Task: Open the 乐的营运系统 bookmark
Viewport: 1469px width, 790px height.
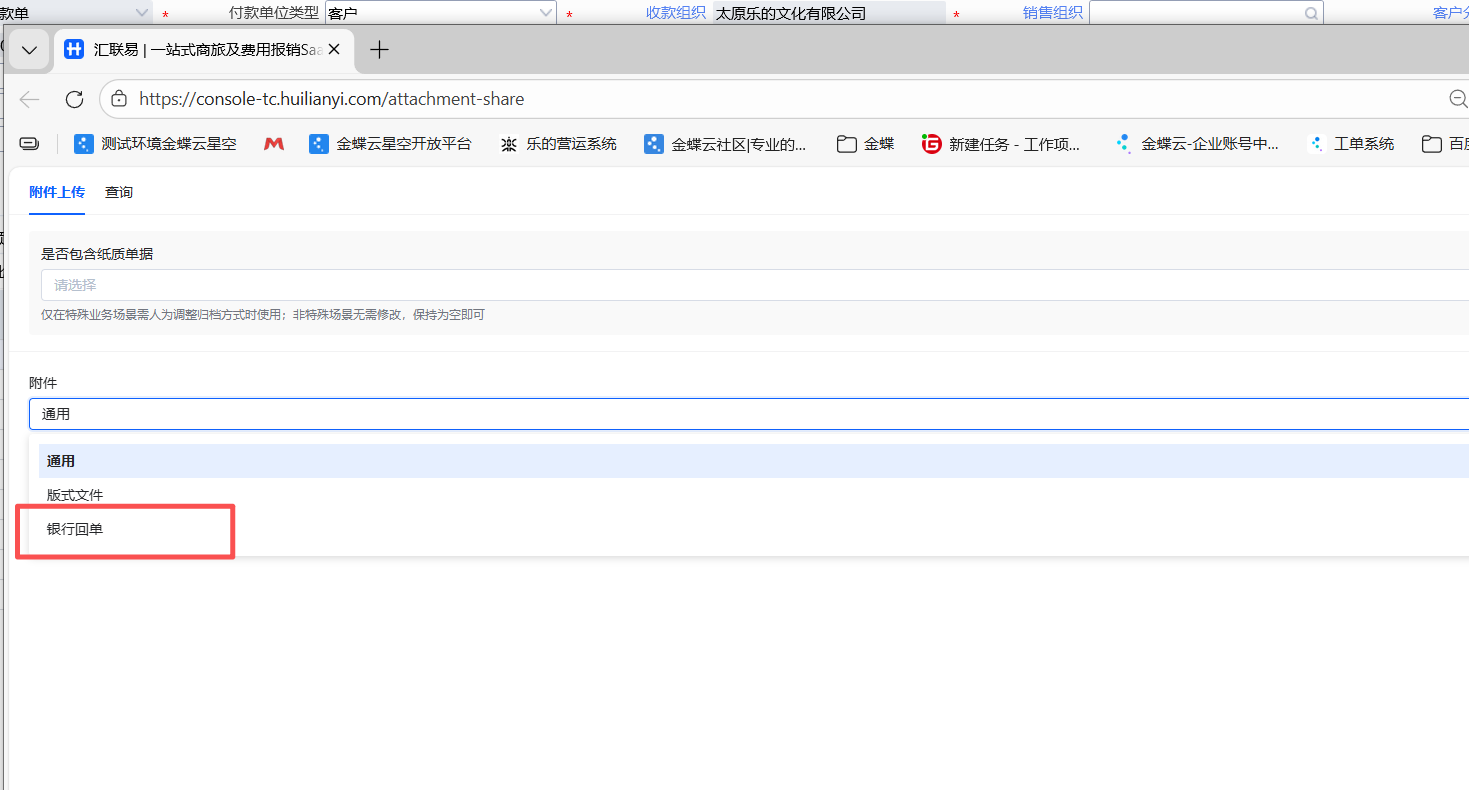Action: pyautogui.click(x=559, y=144)
